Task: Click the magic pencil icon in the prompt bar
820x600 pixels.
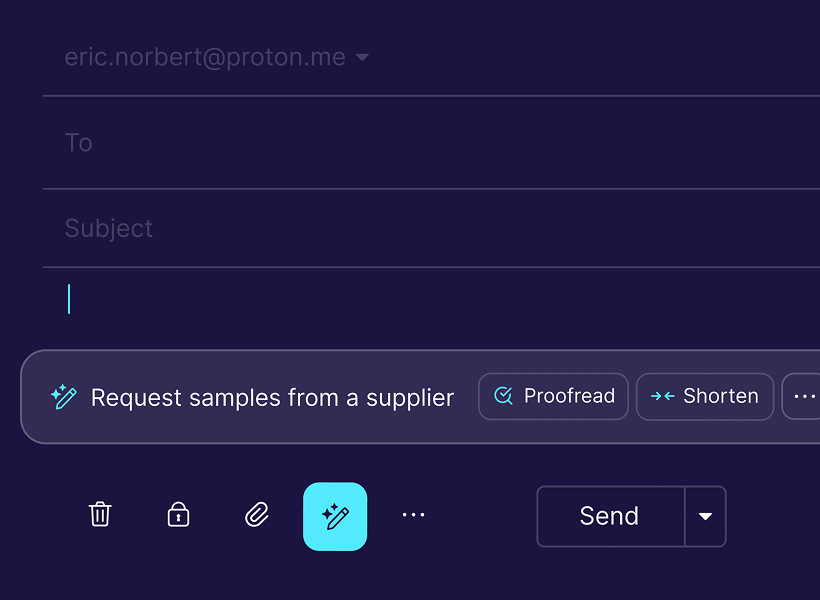Action: [x=64, y=397]
